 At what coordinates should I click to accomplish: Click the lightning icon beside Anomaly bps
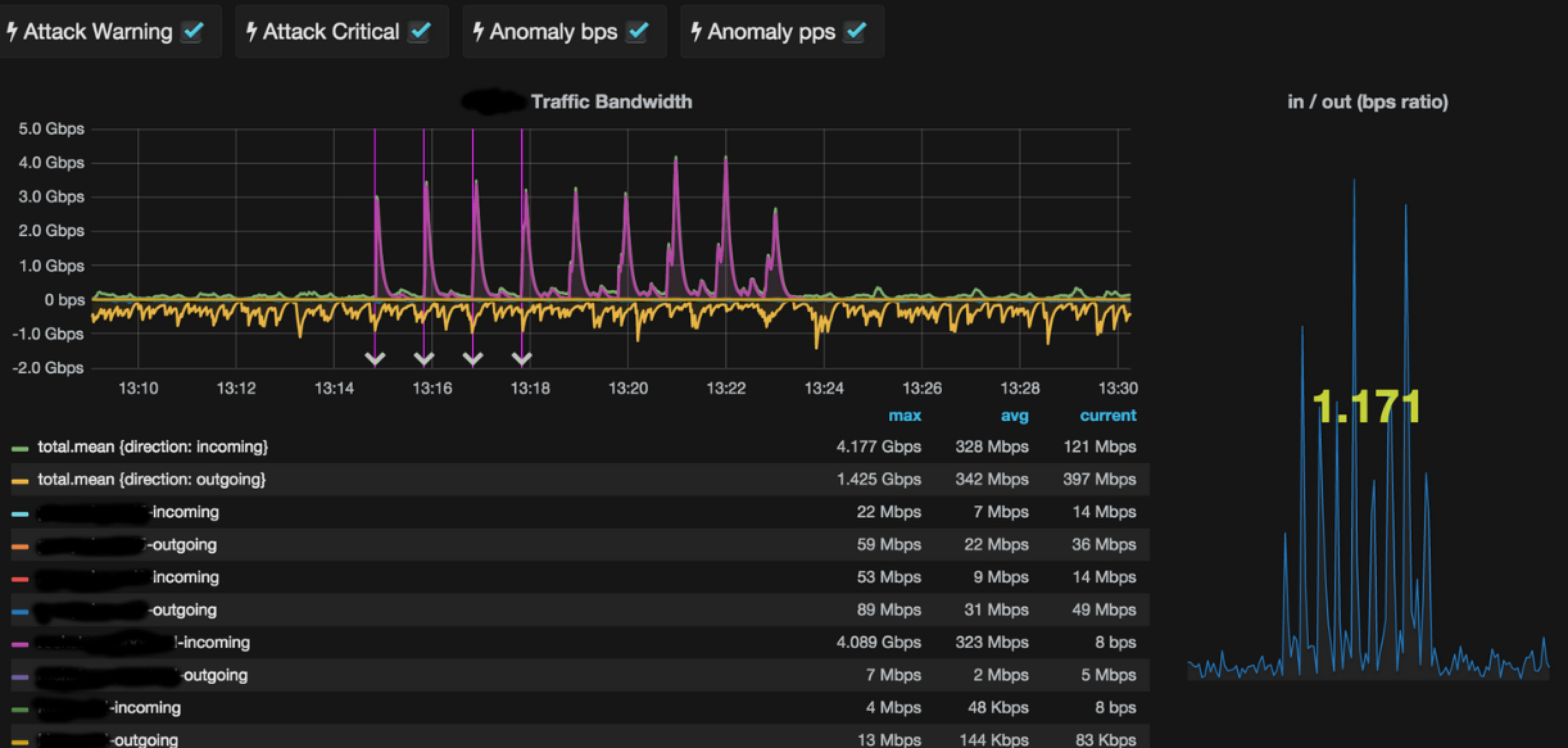478,31
